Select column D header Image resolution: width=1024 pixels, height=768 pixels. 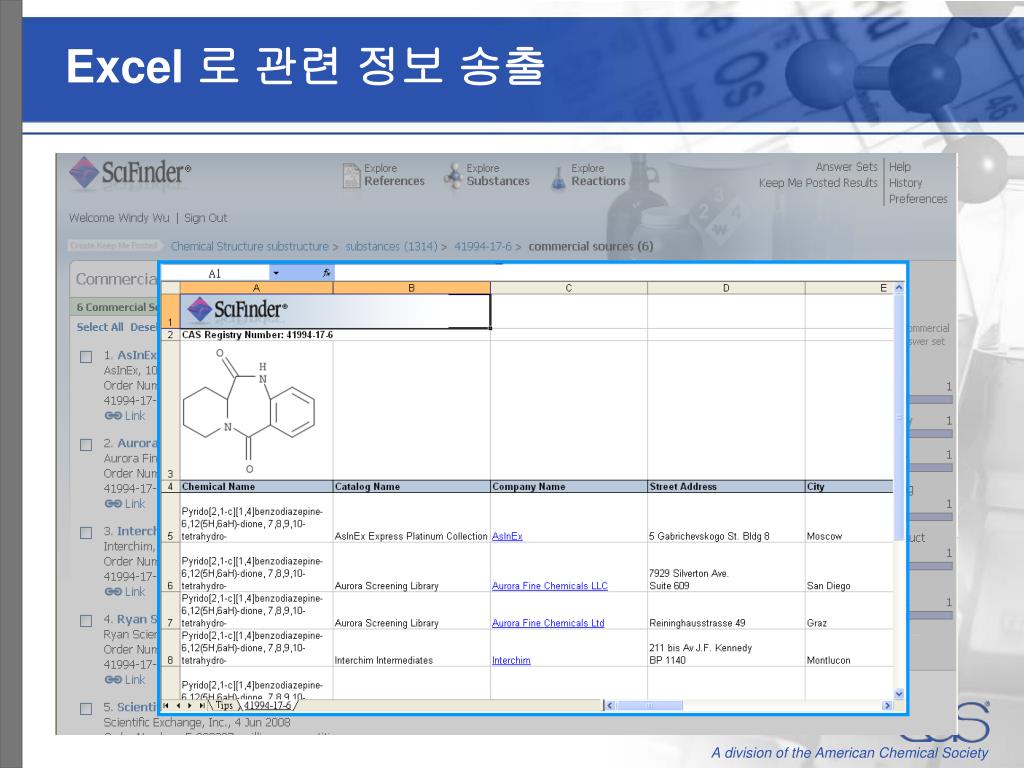726,288
